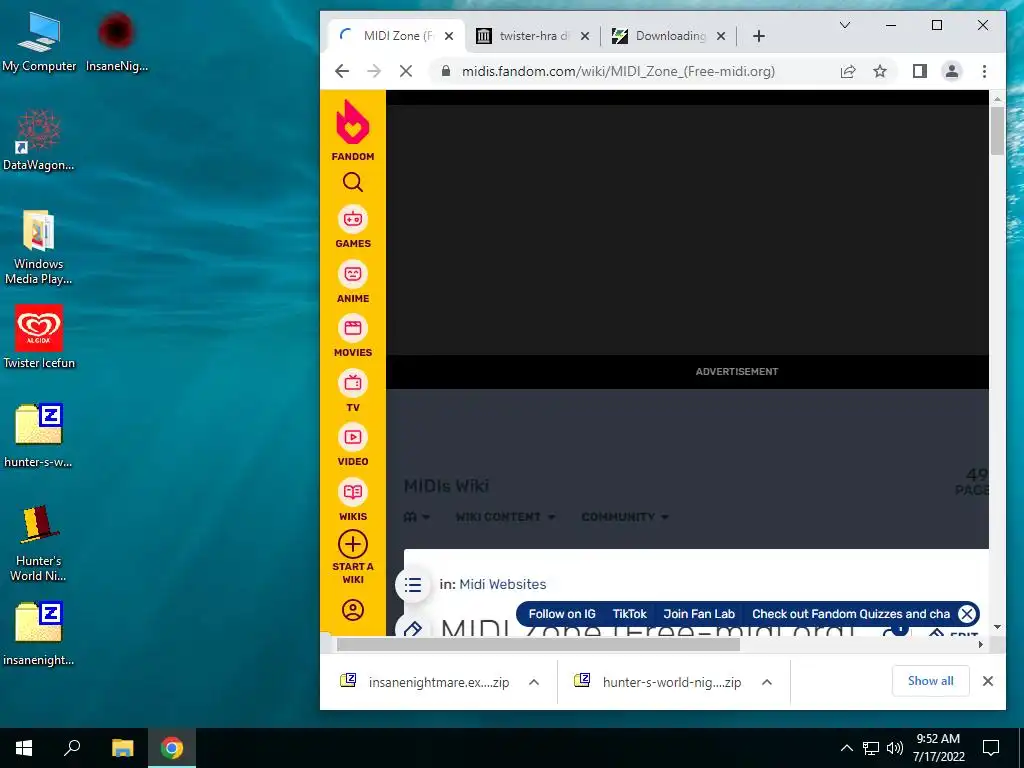The image size is (1024, 768).
Task: Click Show all downloads button
Action: pos(930,681)
